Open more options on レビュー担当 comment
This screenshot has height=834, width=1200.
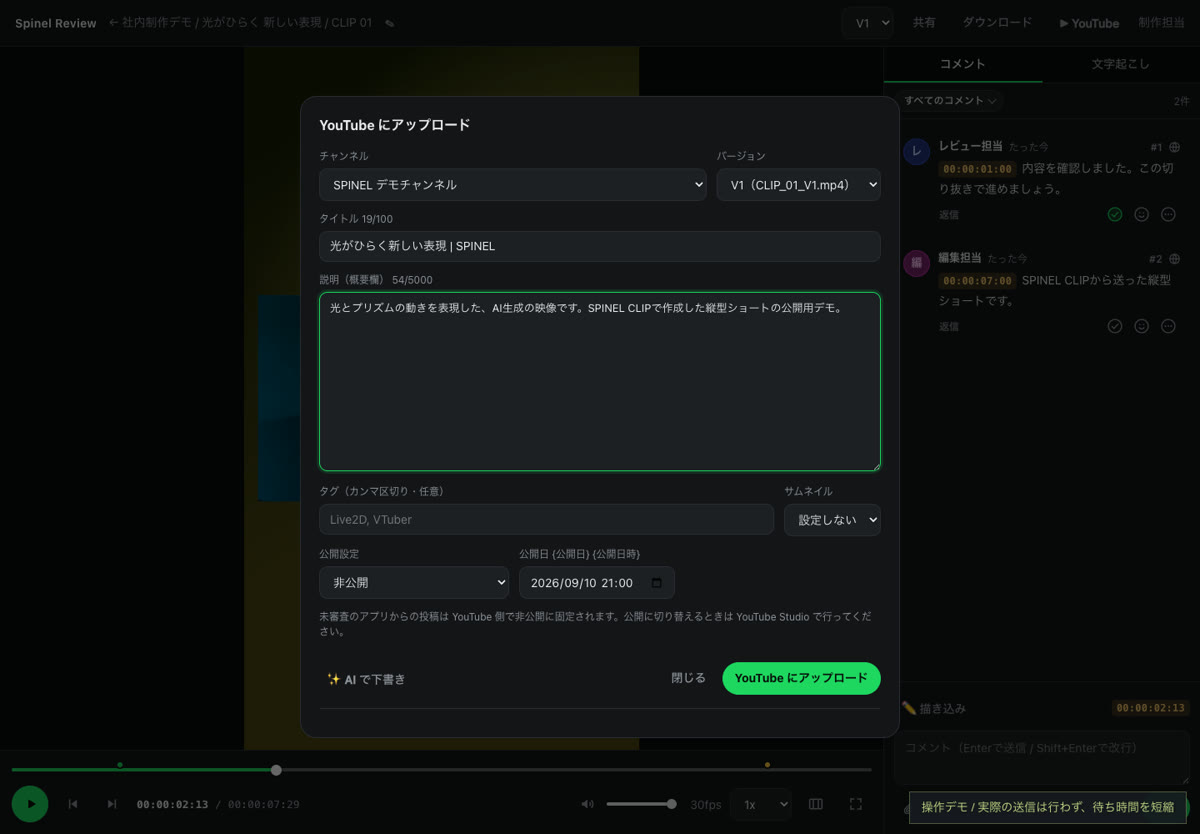[x=1168, y=215]
